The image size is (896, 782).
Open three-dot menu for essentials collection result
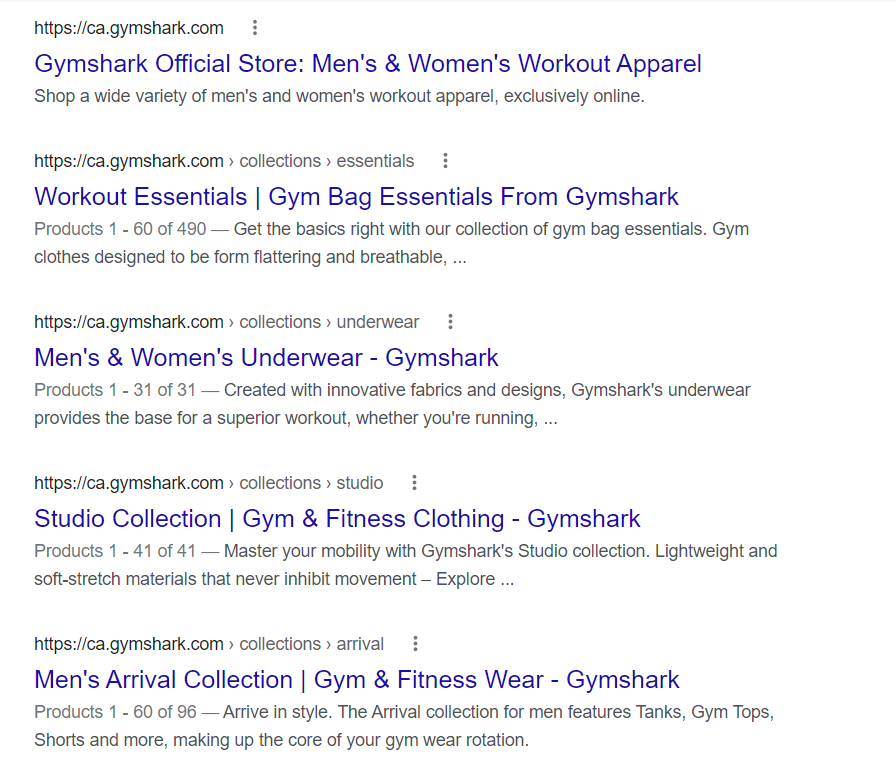[x=445, y=161]
